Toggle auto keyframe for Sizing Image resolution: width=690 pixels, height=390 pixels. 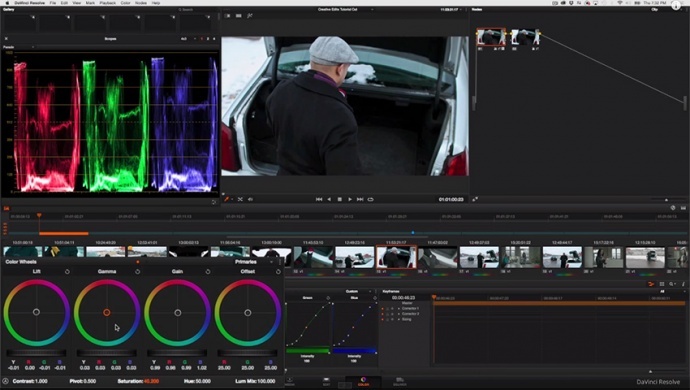tap(382, 319)
